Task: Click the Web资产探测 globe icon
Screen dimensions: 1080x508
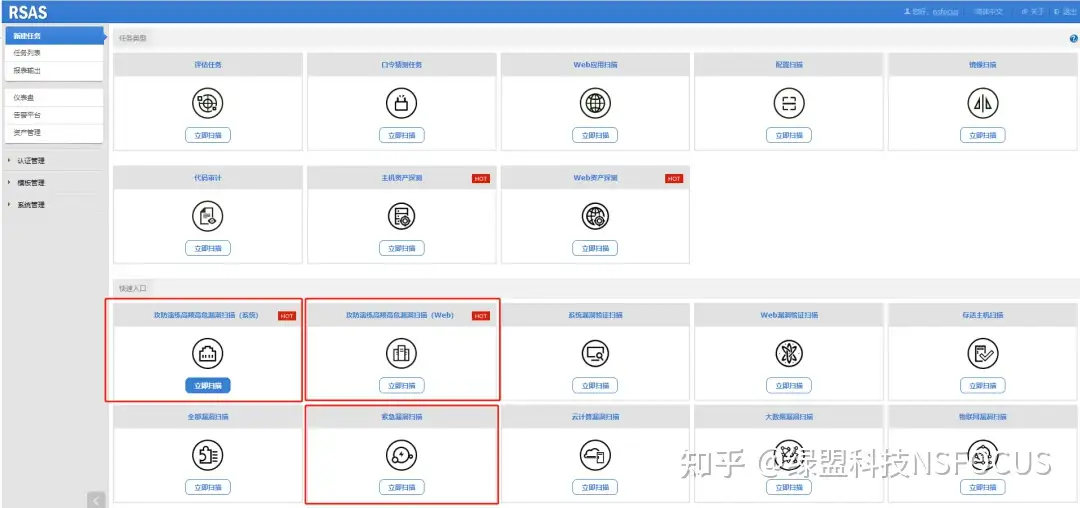Action: click(x=595, y=216)
